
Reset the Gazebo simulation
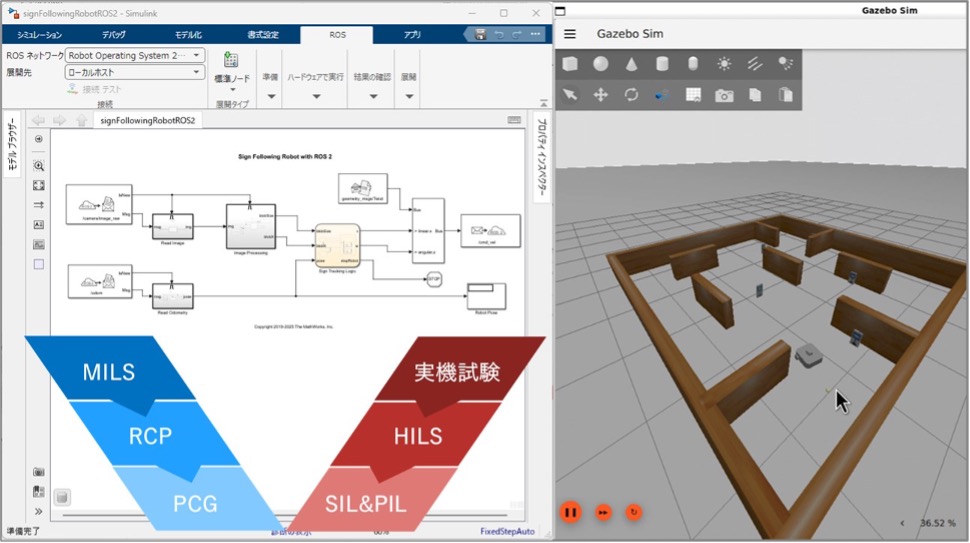[634, 512]
